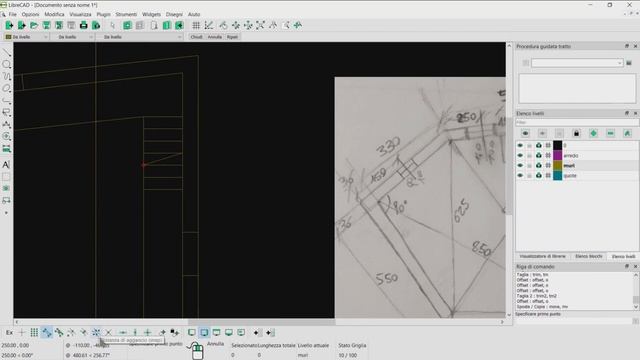Hide layer 0 using its eye icon
Image resolution: width=640 pixels, height=360 pixels.
pos(520,146)
